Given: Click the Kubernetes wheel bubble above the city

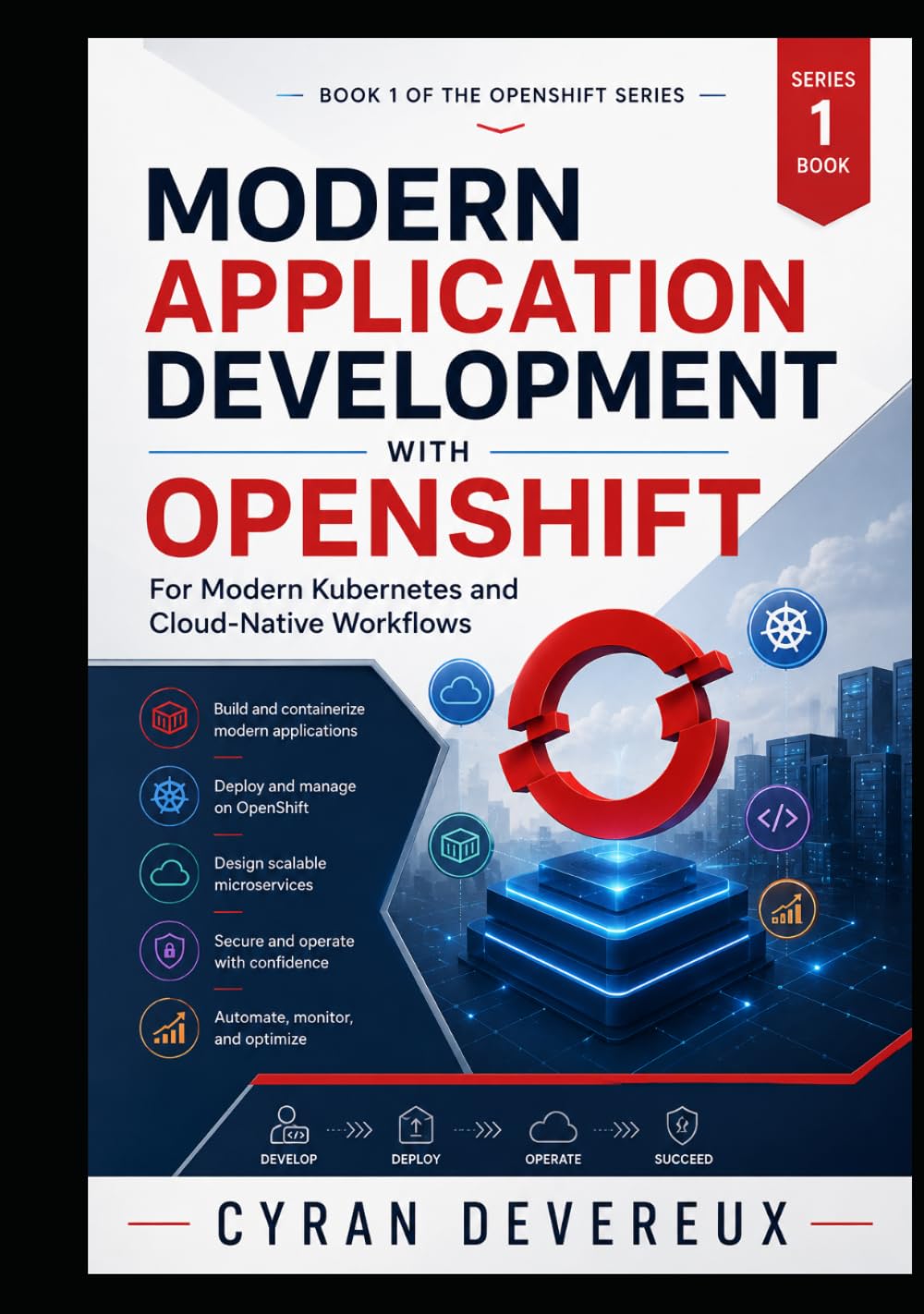Looking at the screenshot, I should [x=786, y=628].
